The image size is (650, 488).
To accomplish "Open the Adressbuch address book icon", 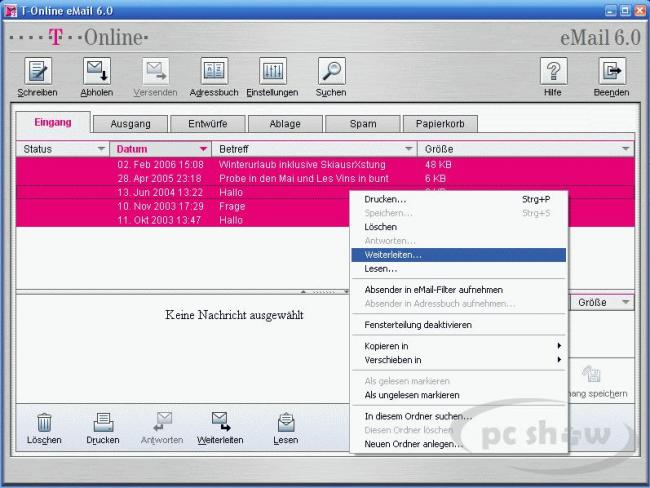I will click(x=214, y=71).
